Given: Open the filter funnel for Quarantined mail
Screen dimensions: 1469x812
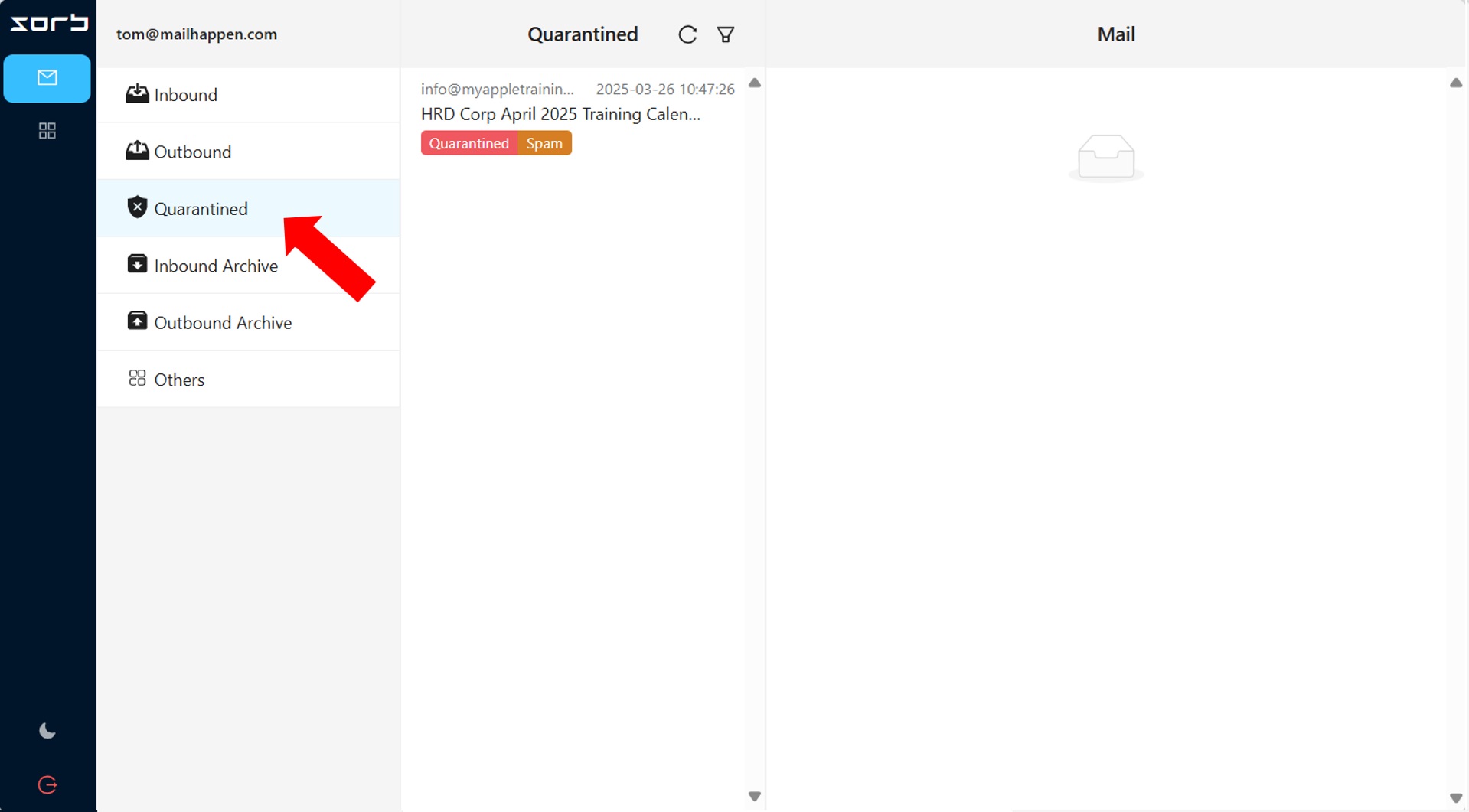Looking at the screenshot, I should point(725,34).
